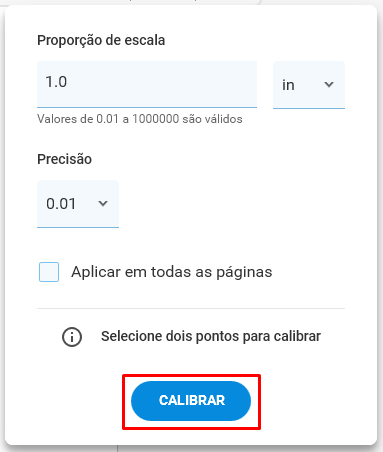This screenshot has height=452, width=383.
Task: Click the chevron arrow beside 0.01
Action: pyautogui.click(x=103, y=203)
